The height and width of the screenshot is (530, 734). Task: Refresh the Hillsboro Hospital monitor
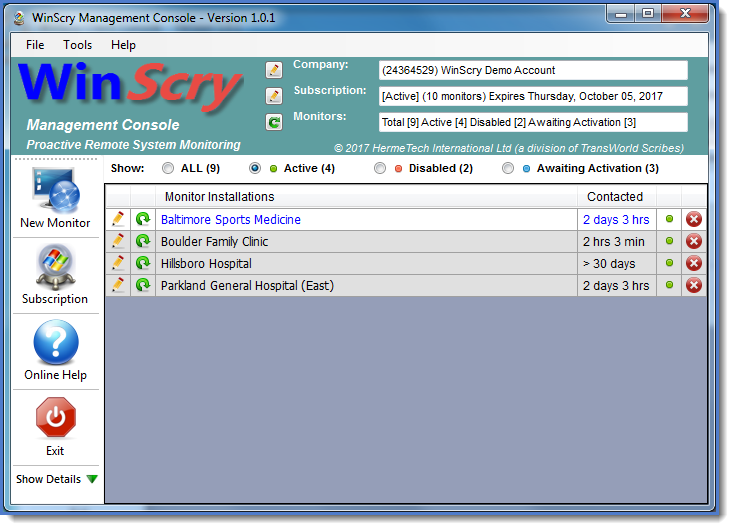(143, 263)
